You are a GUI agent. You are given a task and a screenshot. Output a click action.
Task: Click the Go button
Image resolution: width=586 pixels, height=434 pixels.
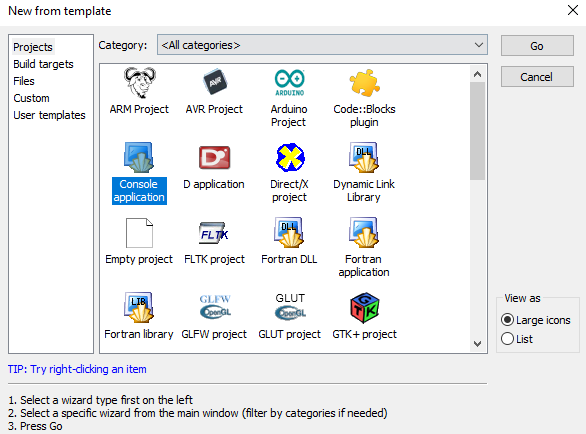pyautogui.click(x=537, y=46)
